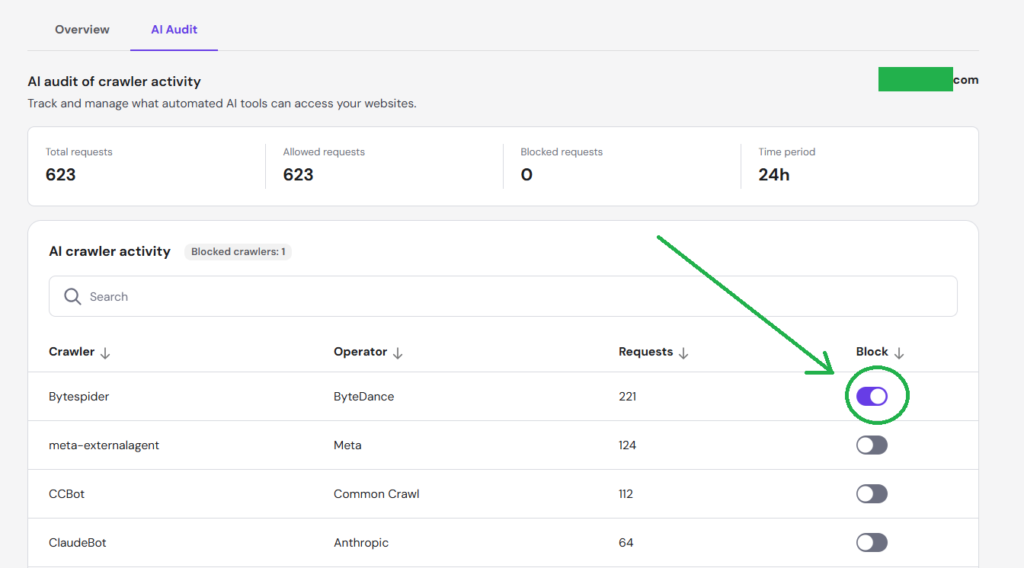
Task: Enable blocking for meta-externalagent
Action: click(x=872, y=445)
